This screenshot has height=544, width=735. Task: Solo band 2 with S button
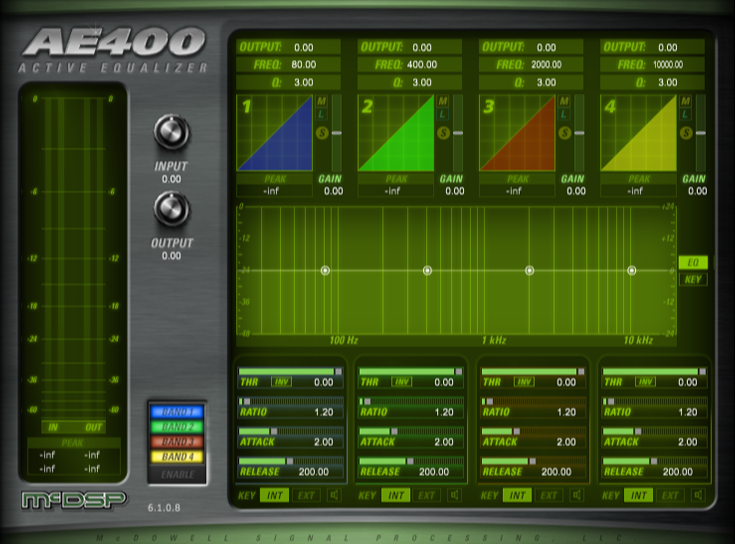(443, 133)
